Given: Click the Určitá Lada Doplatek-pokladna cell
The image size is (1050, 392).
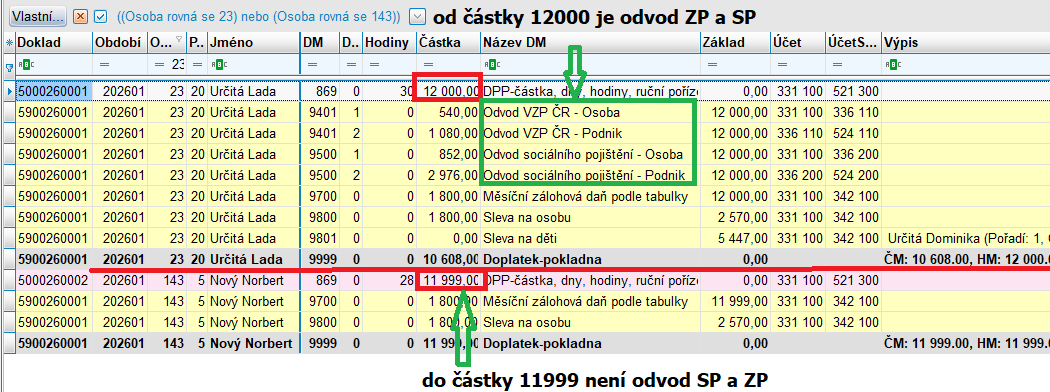Looking at the screenshot, I should click(590, 259).
